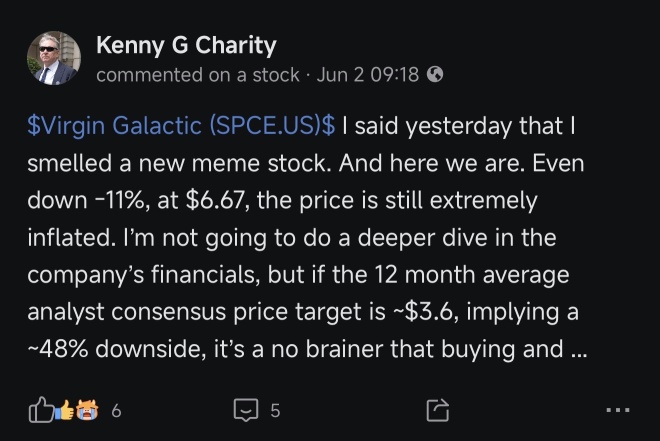Open the $Virgin Galactic (SPCE.US)$ stock link
660x441 pixels.
[x=181, y=125]
